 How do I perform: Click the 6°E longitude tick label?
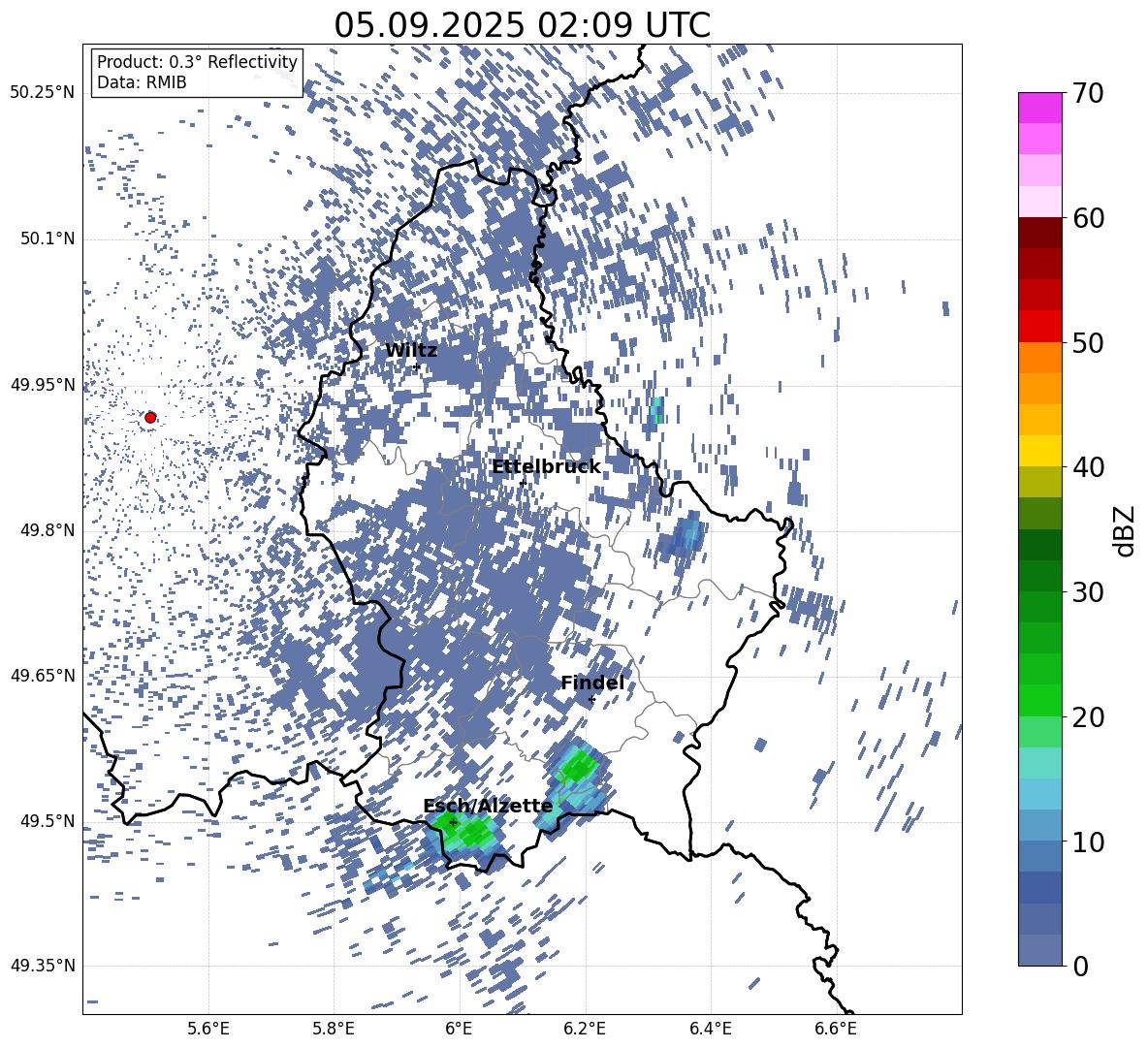[459, 1029]
